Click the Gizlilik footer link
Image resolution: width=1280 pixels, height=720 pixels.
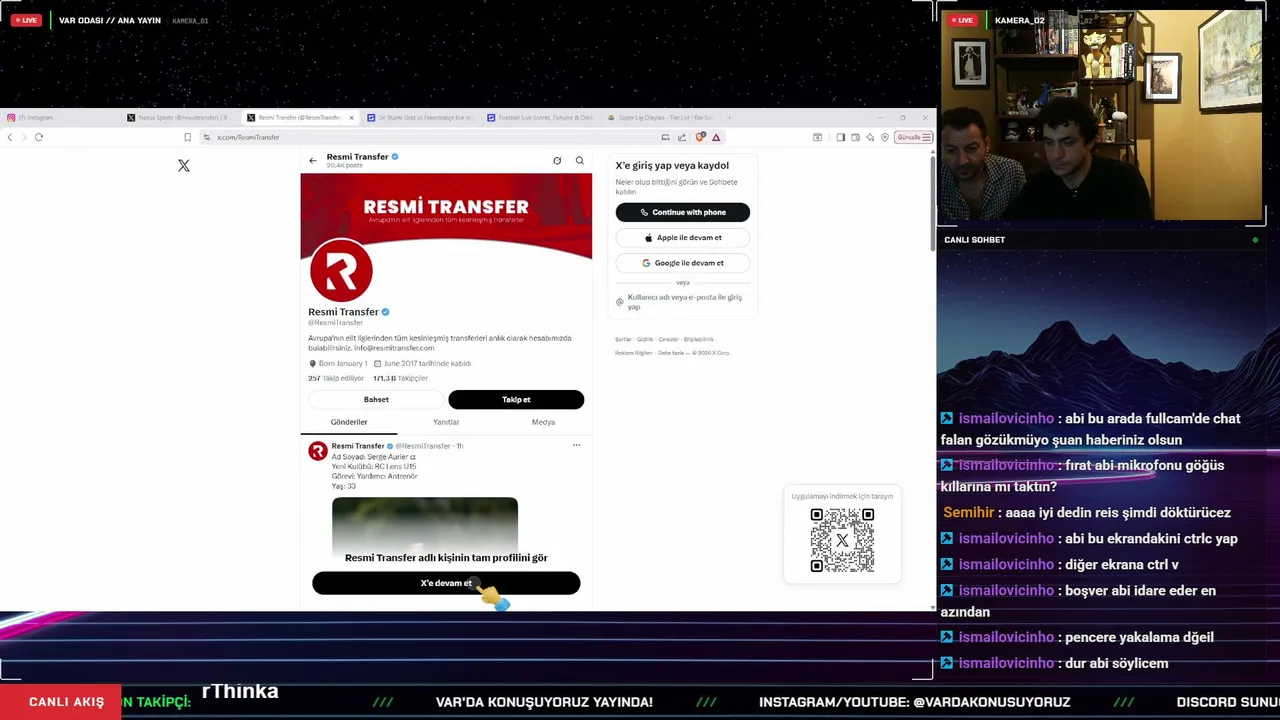[645, 340]
